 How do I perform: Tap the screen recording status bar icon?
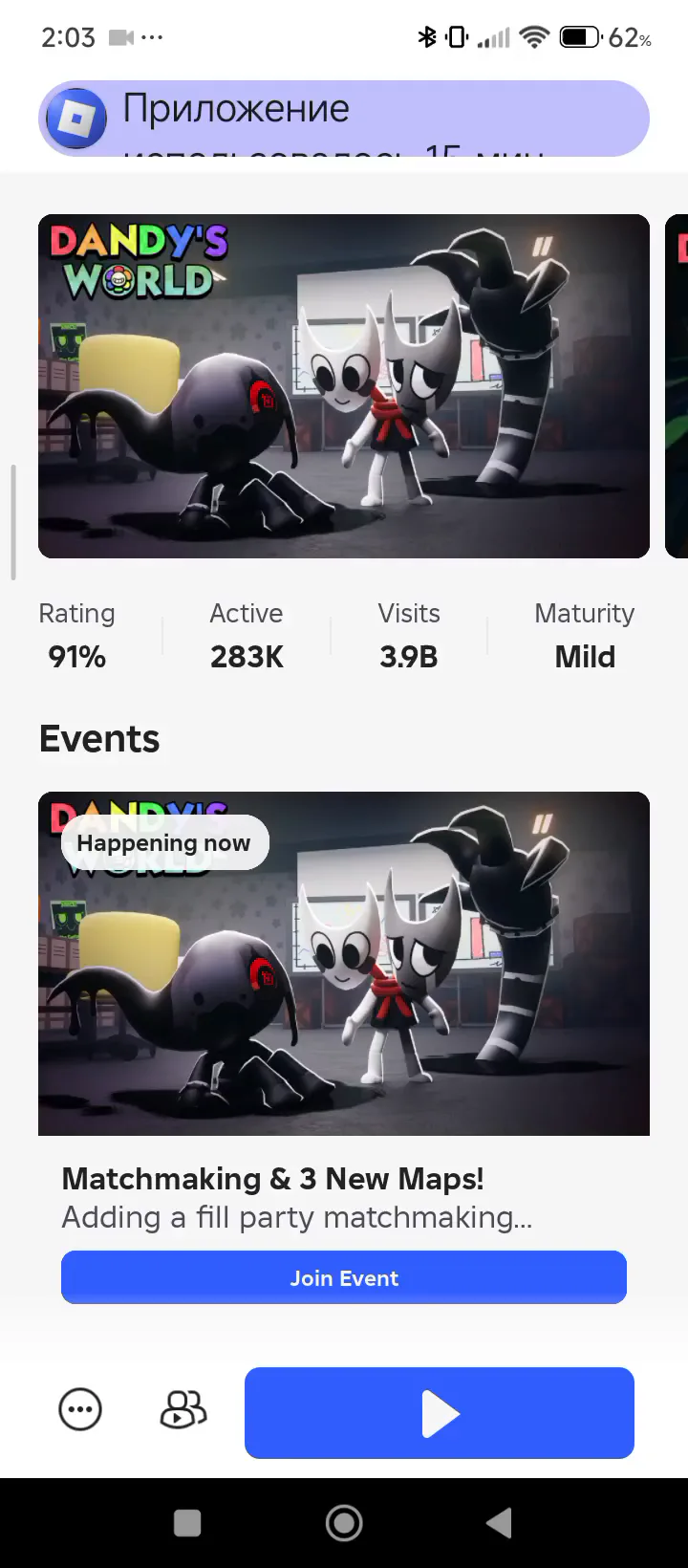click(x=121, y=37)
